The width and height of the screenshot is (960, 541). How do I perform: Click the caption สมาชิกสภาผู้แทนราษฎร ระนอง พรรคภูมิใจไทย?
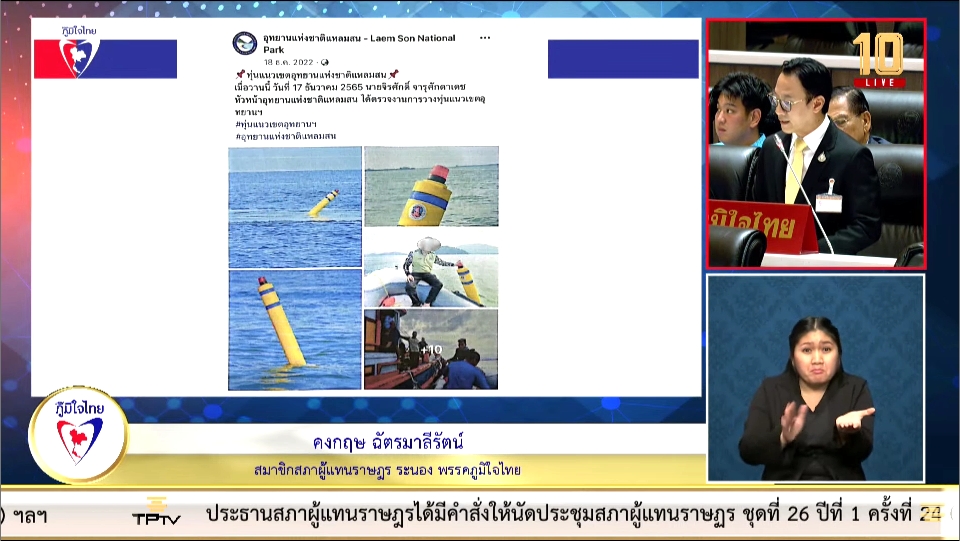(387, 470)
